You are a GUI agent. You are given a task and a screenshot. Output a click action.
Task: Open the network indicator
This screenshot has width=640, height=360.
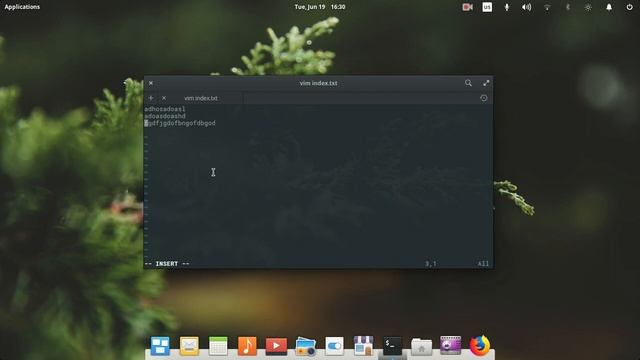547,7
